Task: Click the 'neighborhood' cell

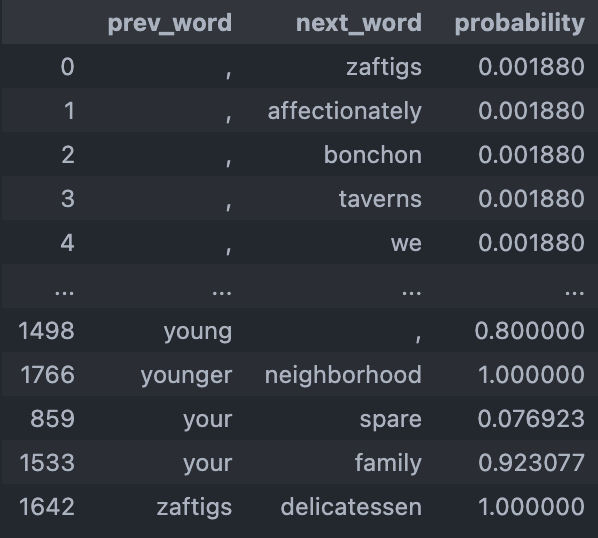Action: (x=343, y=375)
